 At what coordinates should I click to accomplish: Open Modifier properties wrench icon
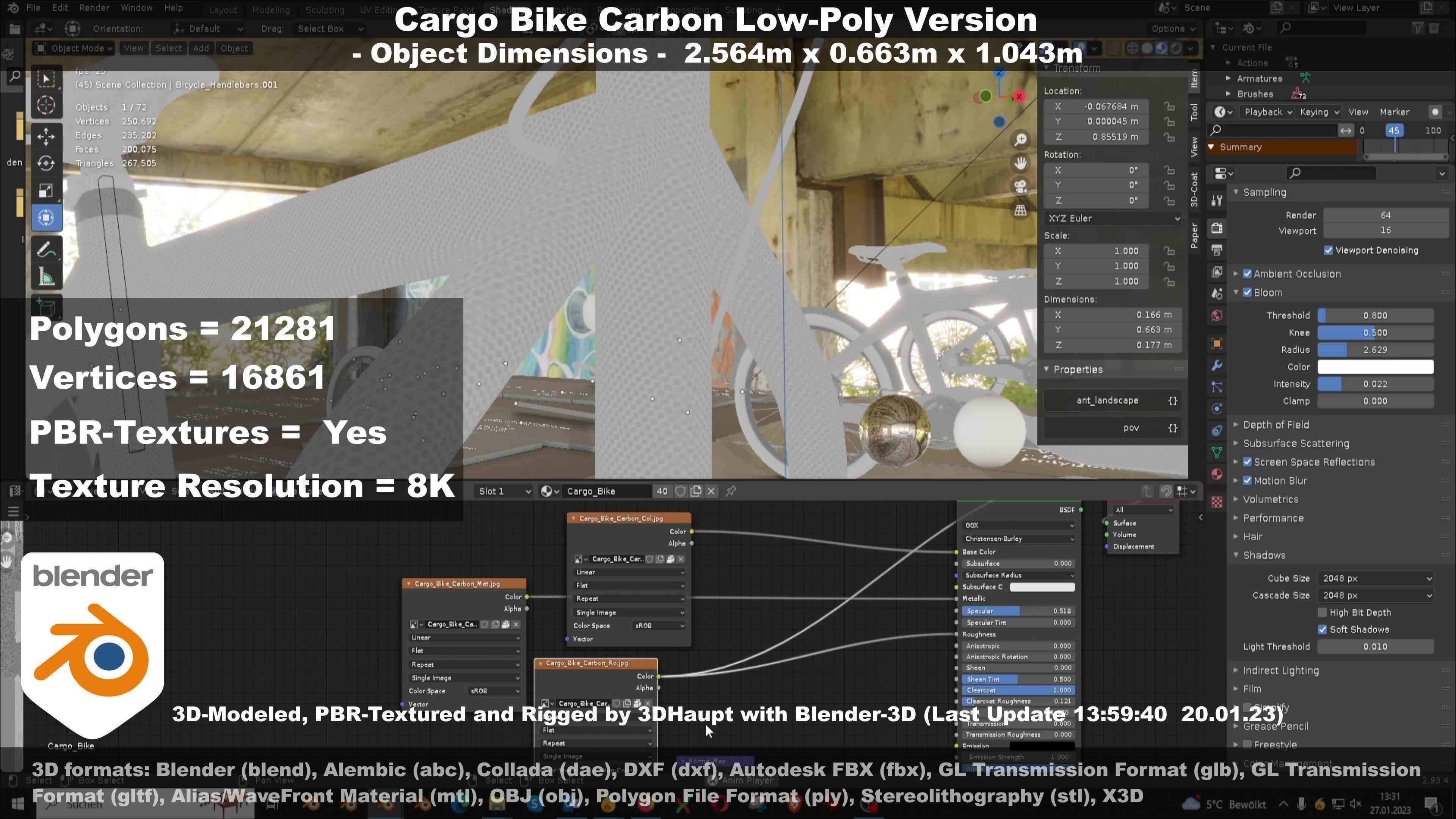pos(1217,366)
